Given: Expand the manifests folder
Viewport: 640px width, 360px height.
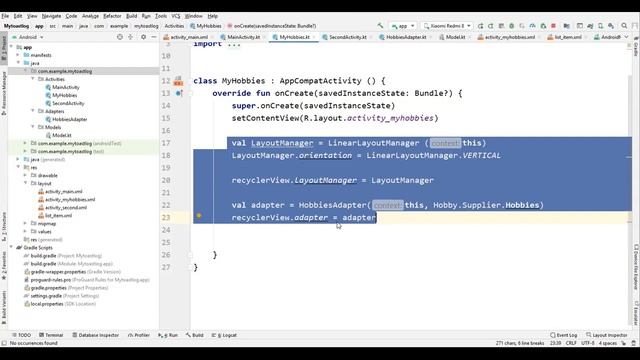Looking at the screenshot, I should (x=18, y=55).
